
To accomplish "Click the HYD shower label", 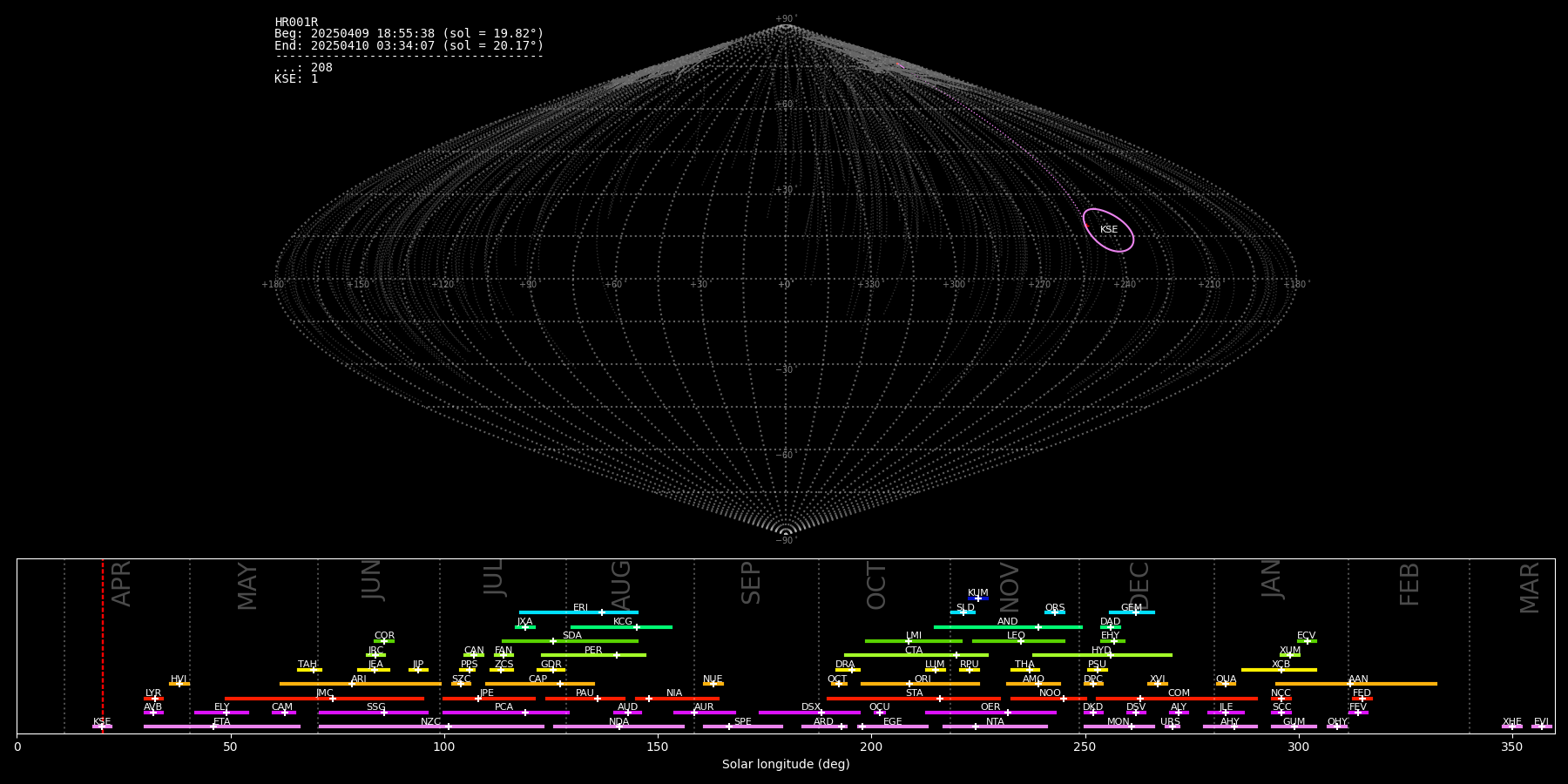I will coord(1101,650).
